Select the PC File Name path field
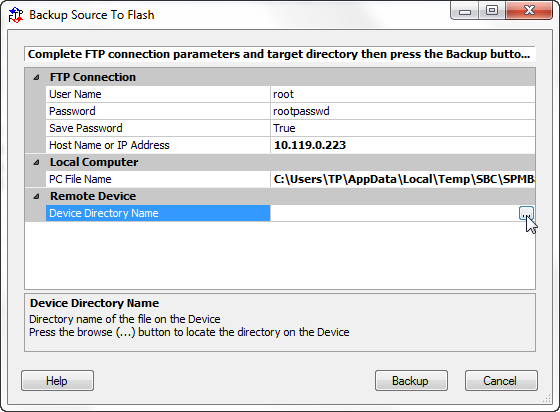The height and width of the screenshot is (412, 560). [x=402, y=179]
